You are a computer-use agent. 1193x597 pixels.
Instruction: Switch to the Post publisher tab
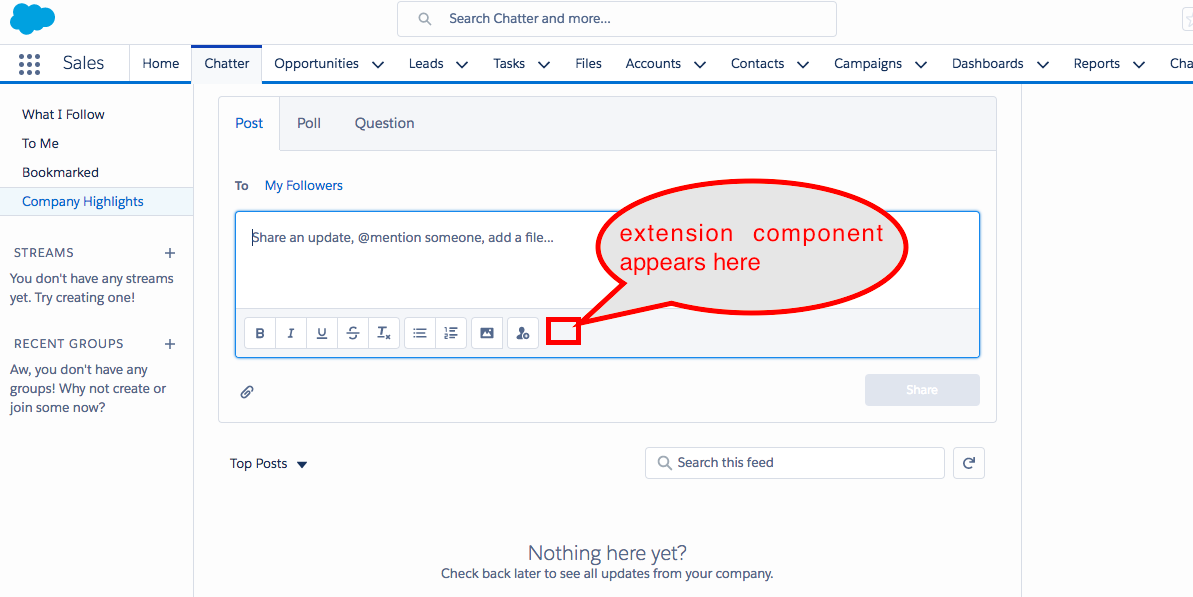coord(249,123)
